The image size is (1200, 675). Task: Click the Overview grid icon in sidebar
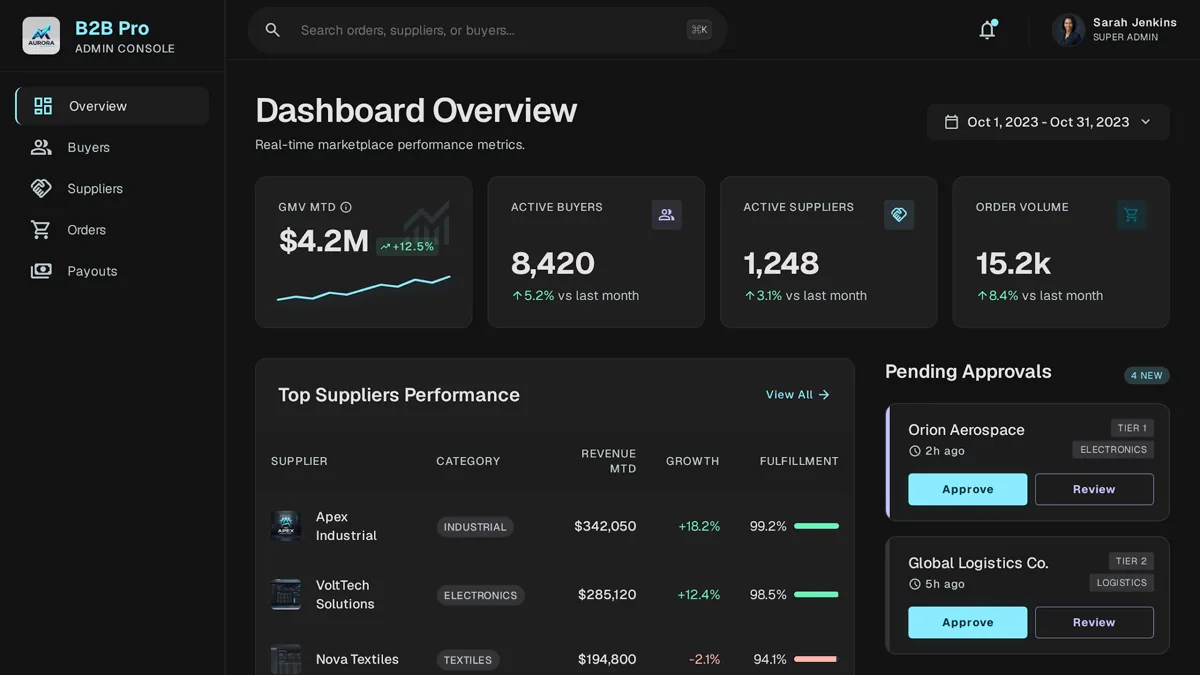point(43,106)
